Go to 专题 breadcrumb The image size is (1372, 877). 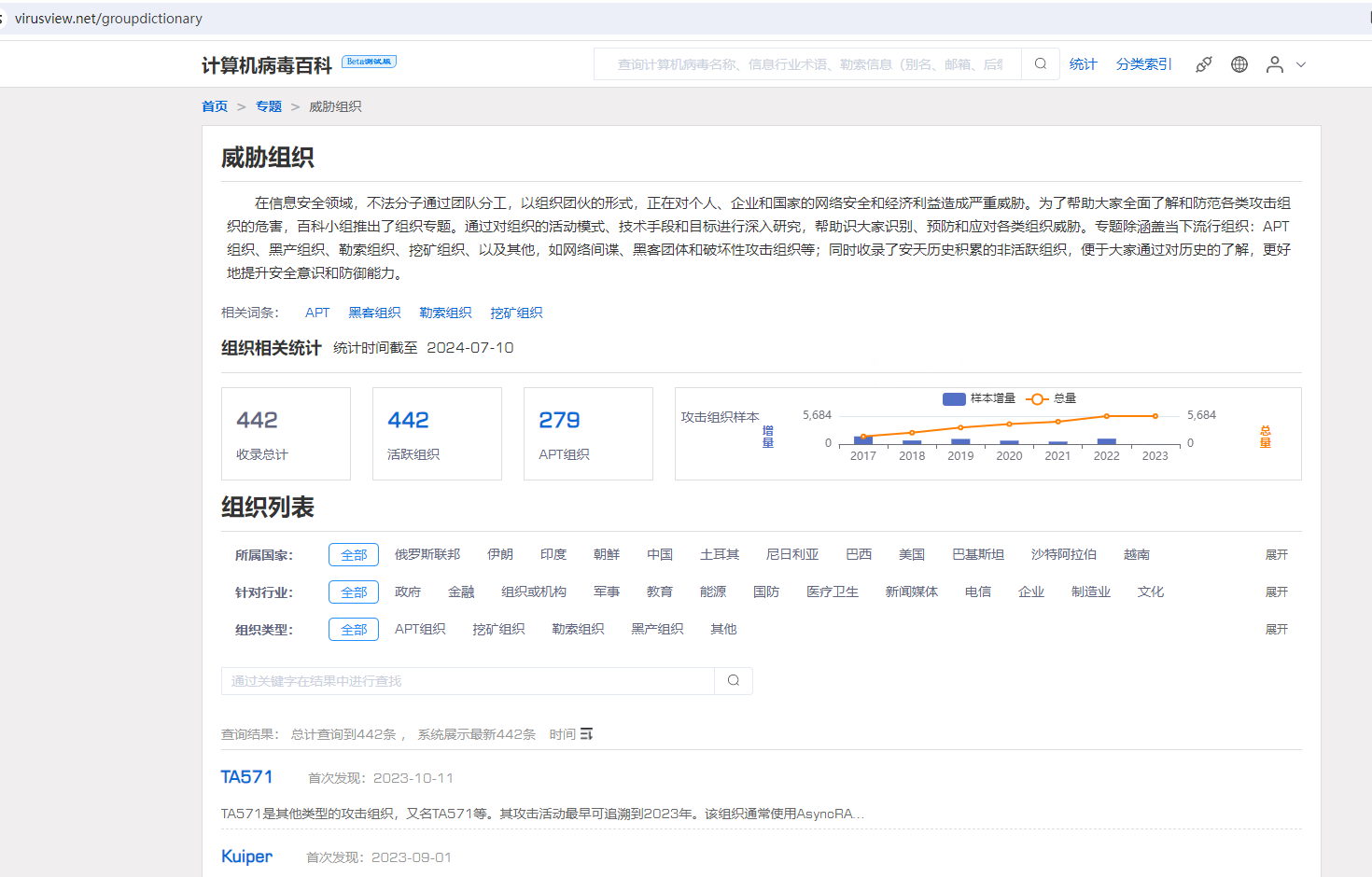269,106
